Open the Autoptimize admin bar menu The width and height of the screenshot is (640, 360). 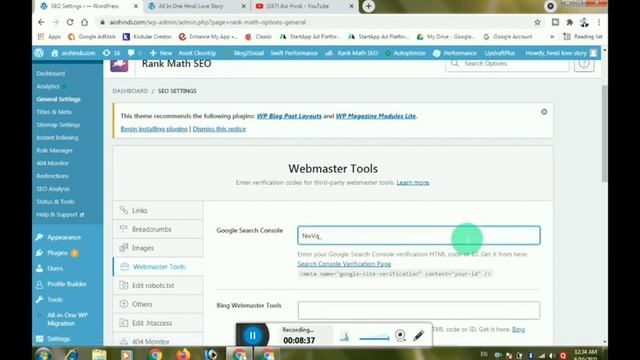coord(405,53)
